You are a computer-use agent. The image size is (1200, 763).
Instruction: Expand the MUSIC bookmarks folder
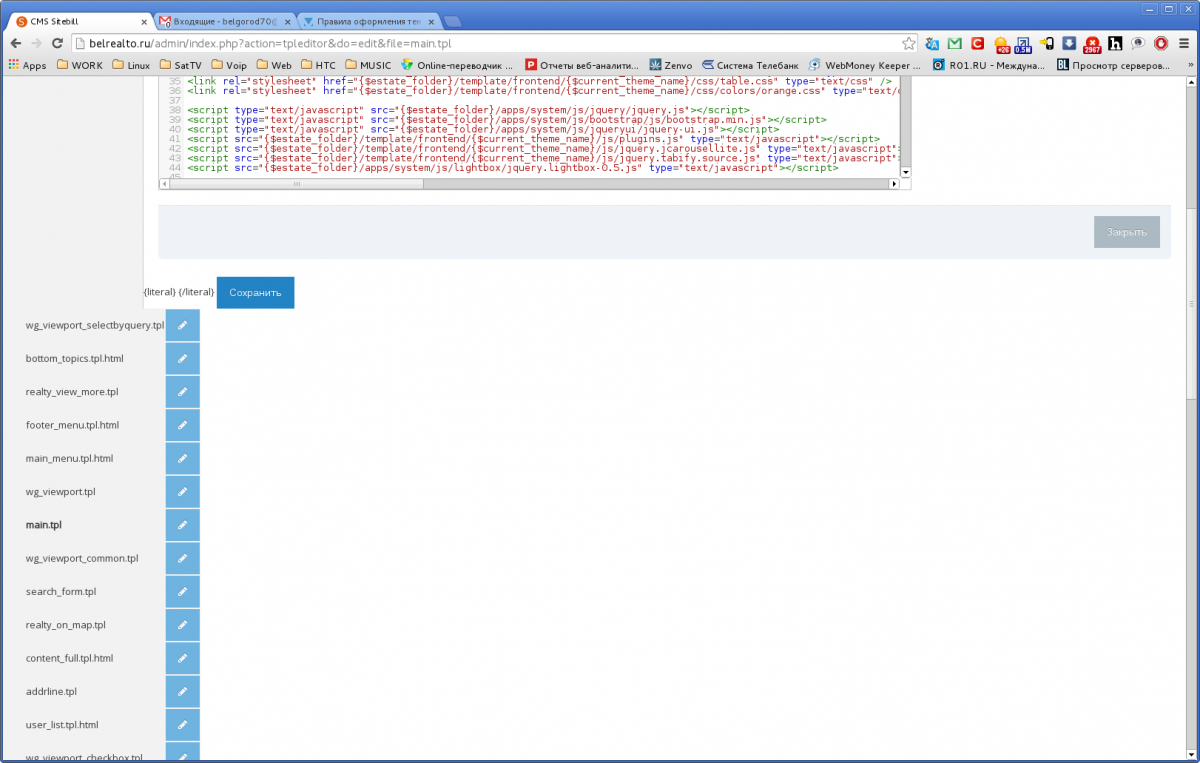(368, 65)
